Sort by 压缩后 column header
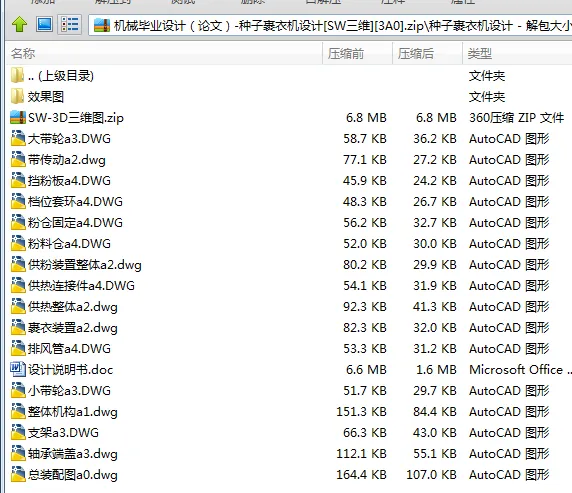 click(428, 54)
